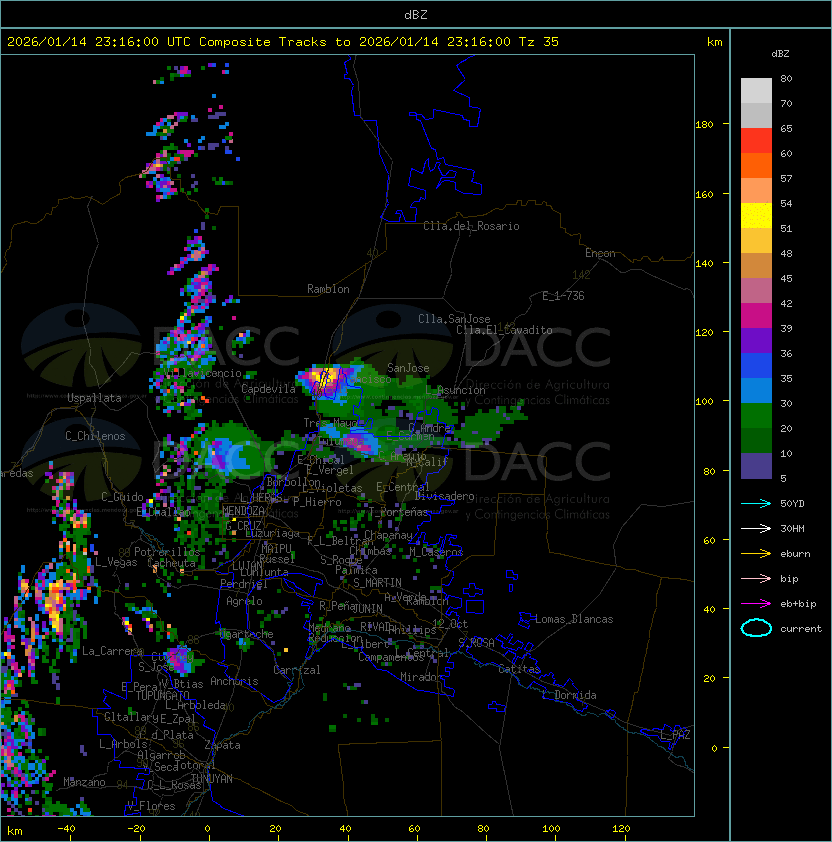Click the 'TUPUNGATO' map label
This screenshot has width=832, height=842.
[162, 695]
